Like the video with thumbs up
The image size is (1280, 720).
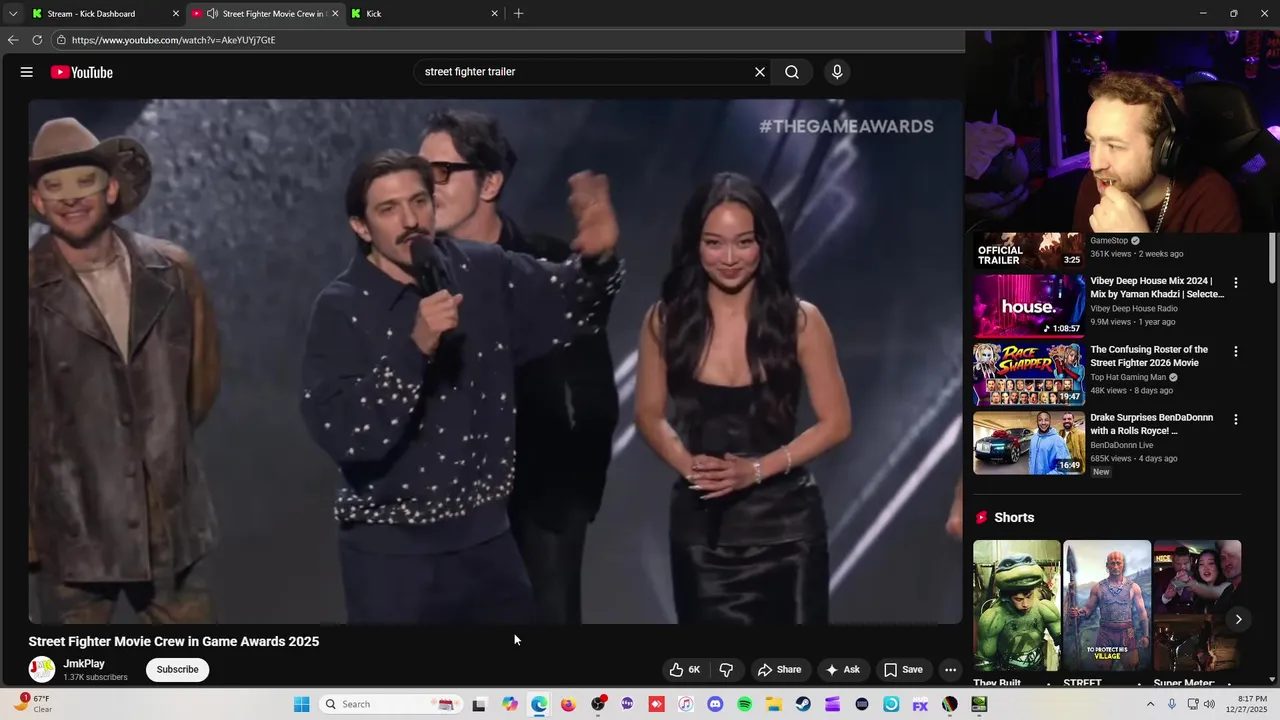685,670
